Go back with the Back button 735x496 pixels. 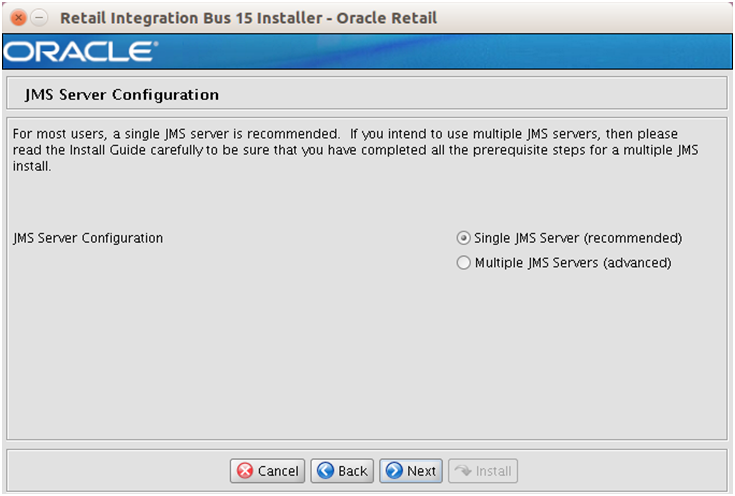tap(342, 471)
